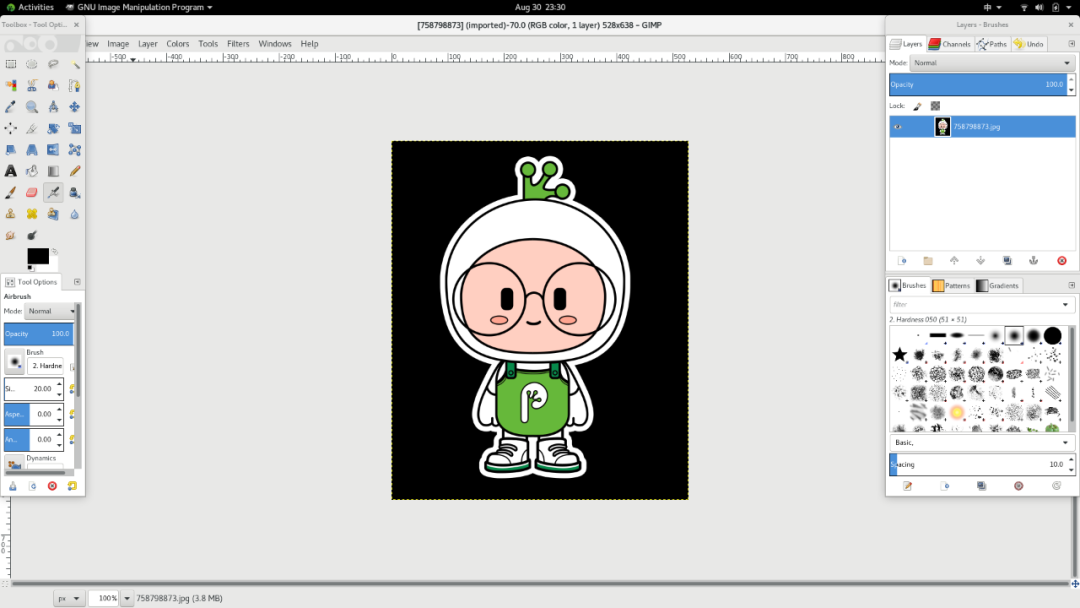The height and width of the screenshot is (608, 1080).
Task: Select the Scissors Select tool
Action: (32, 85)
